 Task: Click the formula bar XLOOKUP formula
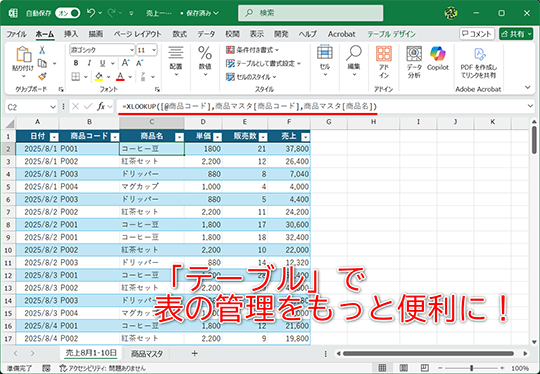249,106
